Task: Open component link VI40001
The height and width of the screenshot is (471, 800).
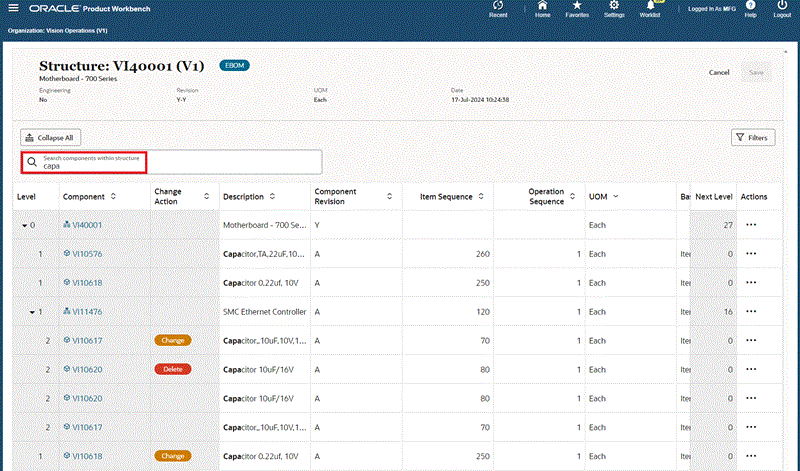Action: tap(87, 225)
